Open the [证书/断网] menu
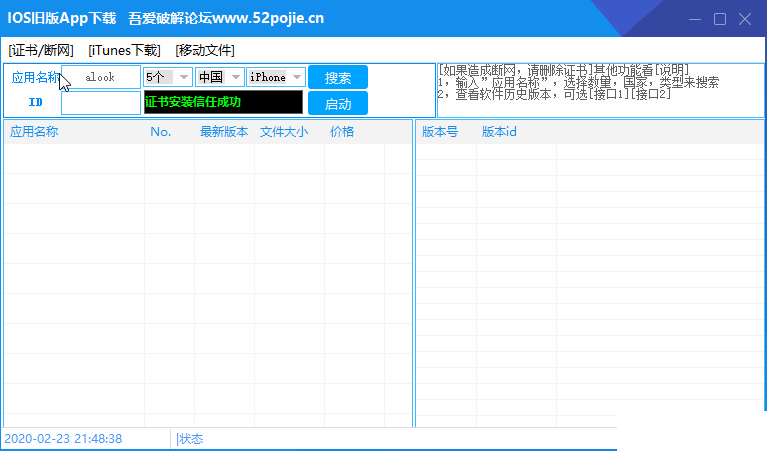767x451 pixels. 41,50
